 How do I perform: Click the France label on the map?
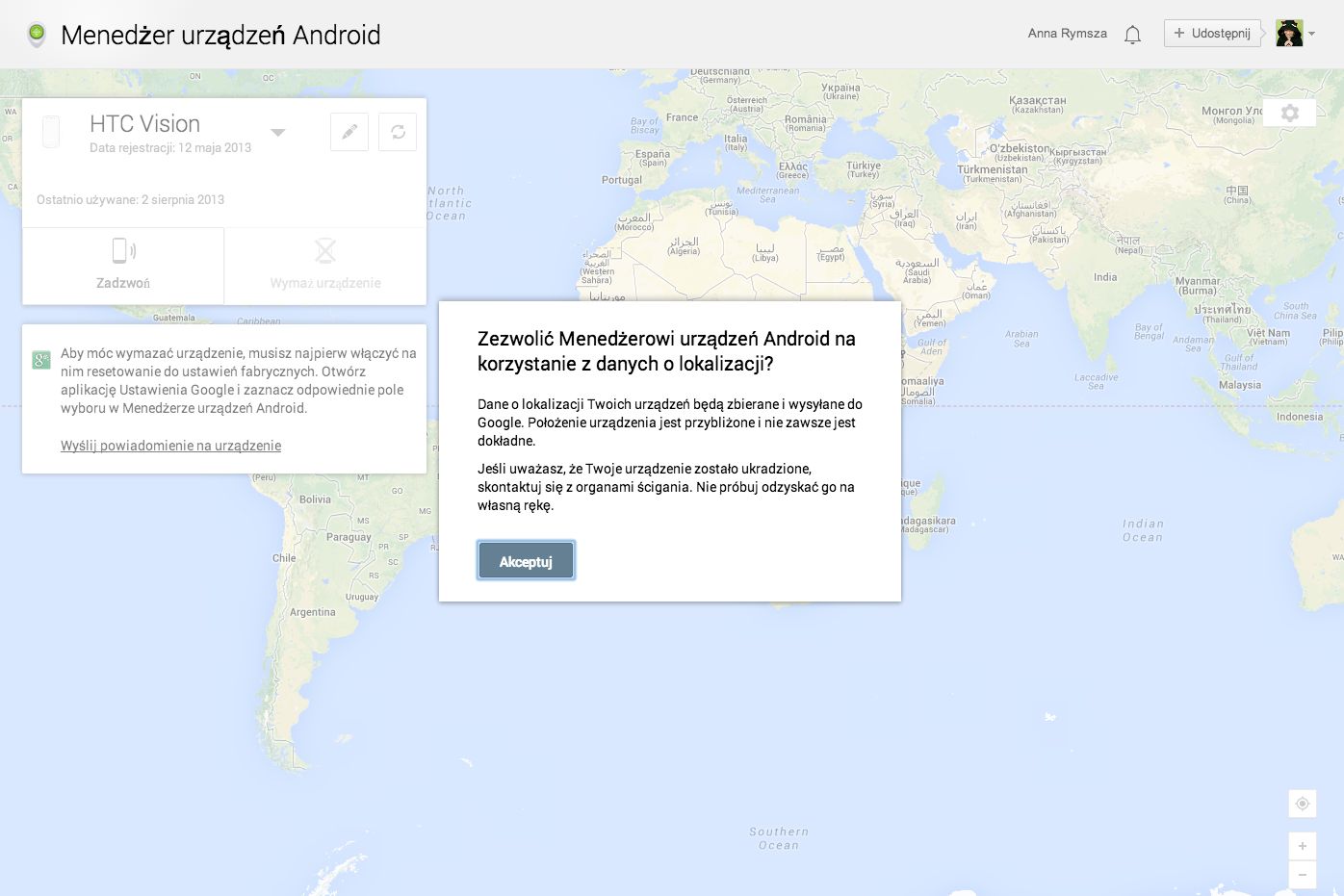point(683,117)
